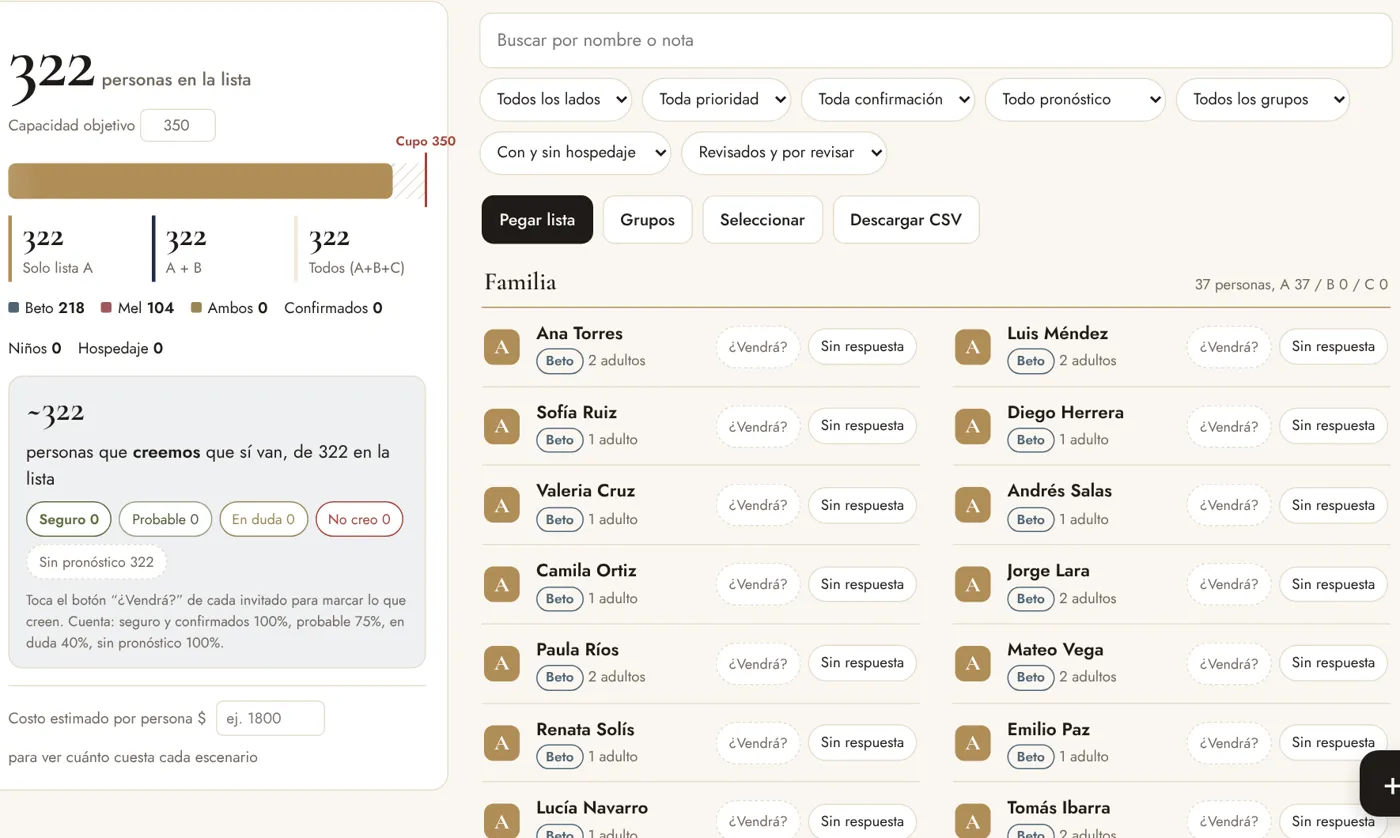Click Sin respuesta for Mateo Vega
Screen dimensions: 1400x838
coord(1333,663)
